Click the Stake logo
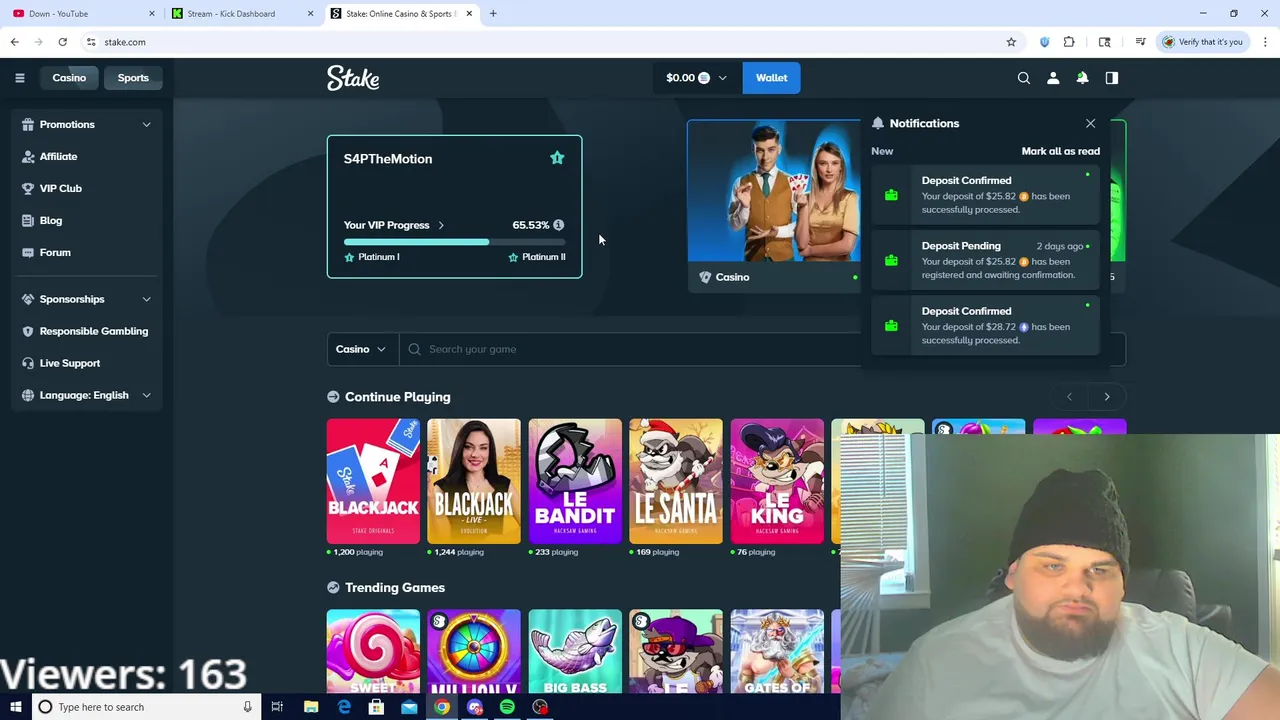Image resolution: width=1280 pixels, height=720 pixels. tap(353, 78)
